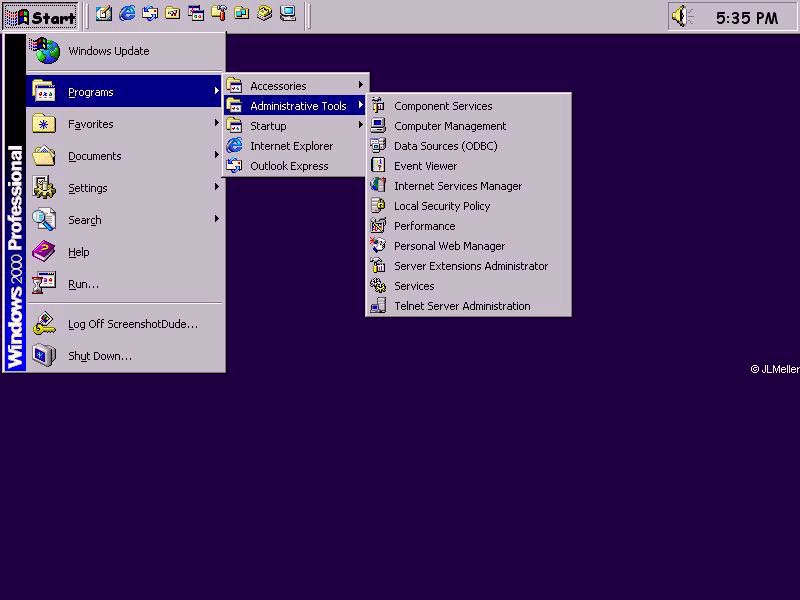The width and height of the screenshot is (800, 600).
Task: Expand the Startup submenu arrow
Action: pyautogui.click(x=361, y=125)
